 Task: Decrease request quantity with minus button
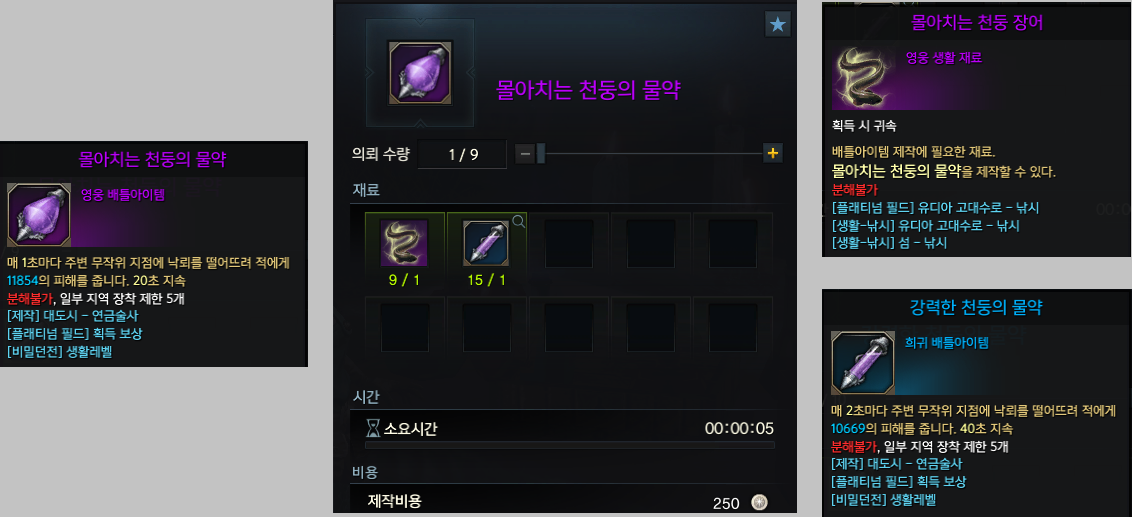click(526, 153)
